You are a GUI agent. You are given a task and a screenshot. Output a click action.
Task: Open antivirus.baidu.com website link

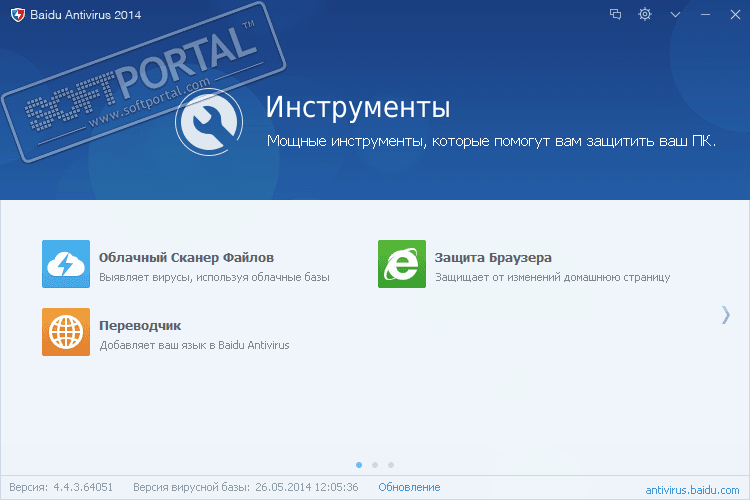click(x=692, y=490)
